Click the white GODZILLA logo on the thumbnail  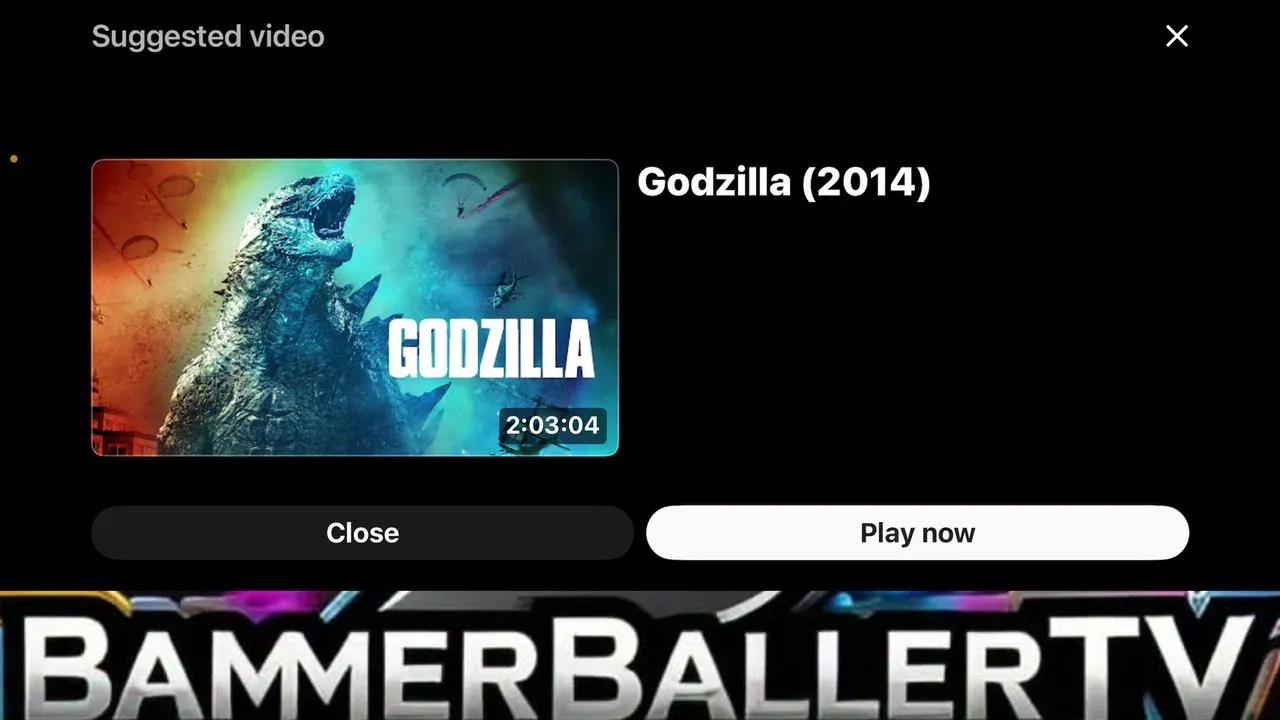[491, 349]
